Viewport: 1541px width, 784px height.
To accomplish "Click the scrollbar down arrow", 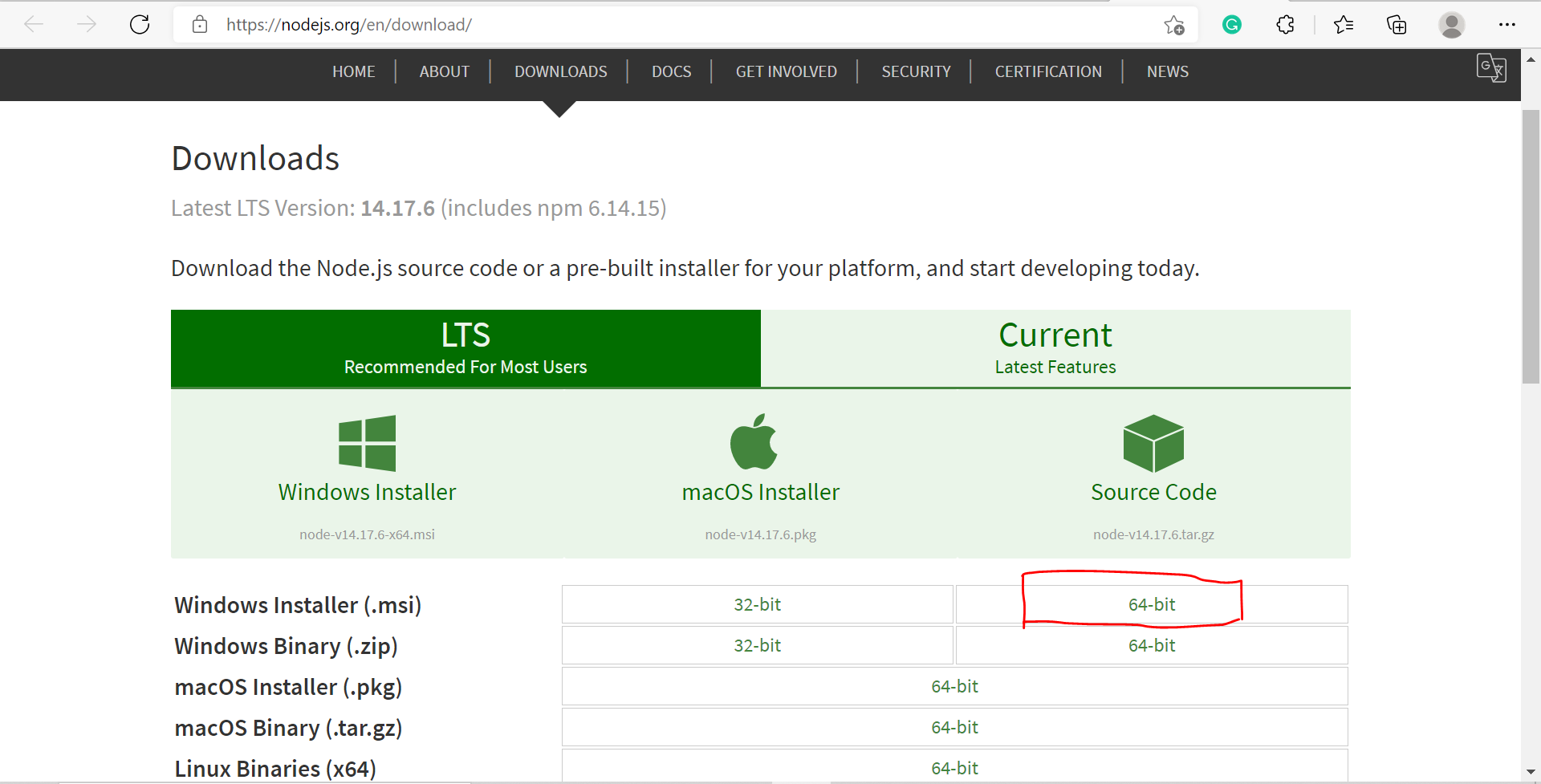I will coord(1531,772).
